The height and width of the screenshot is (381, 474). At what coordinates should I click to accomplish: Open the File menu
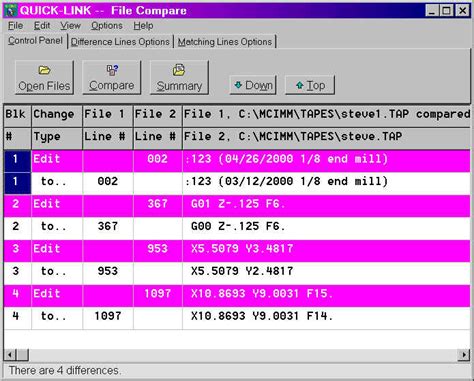pyautogui.click(x=15, y=26)
